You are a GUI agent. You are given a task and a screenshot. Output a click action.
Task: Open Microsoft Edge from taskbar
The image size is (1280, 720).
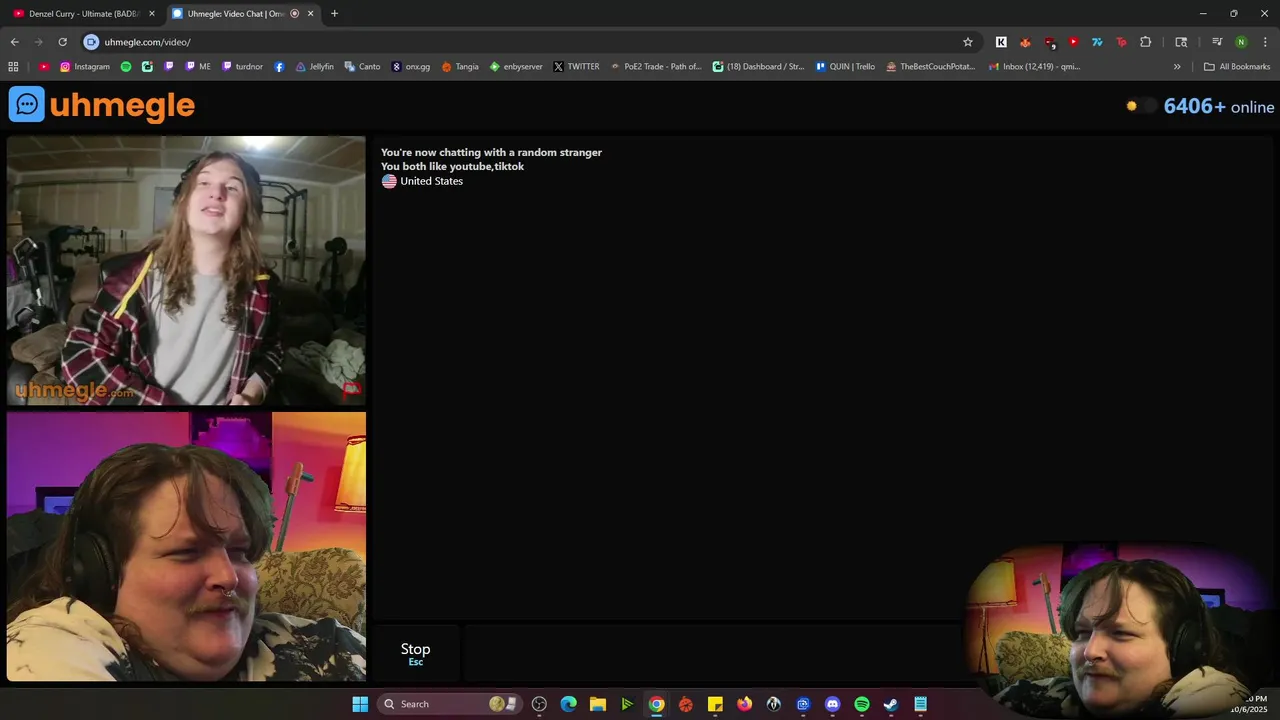[x=568, y=704]
